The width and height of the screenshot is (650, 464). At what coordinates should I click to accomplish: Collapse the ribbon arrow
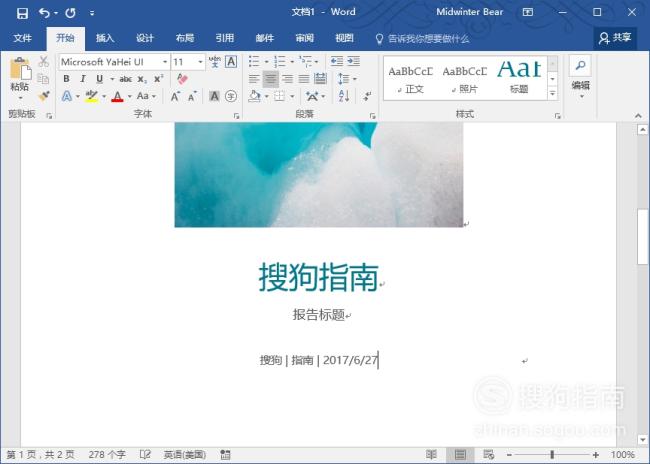coord(638,116)
